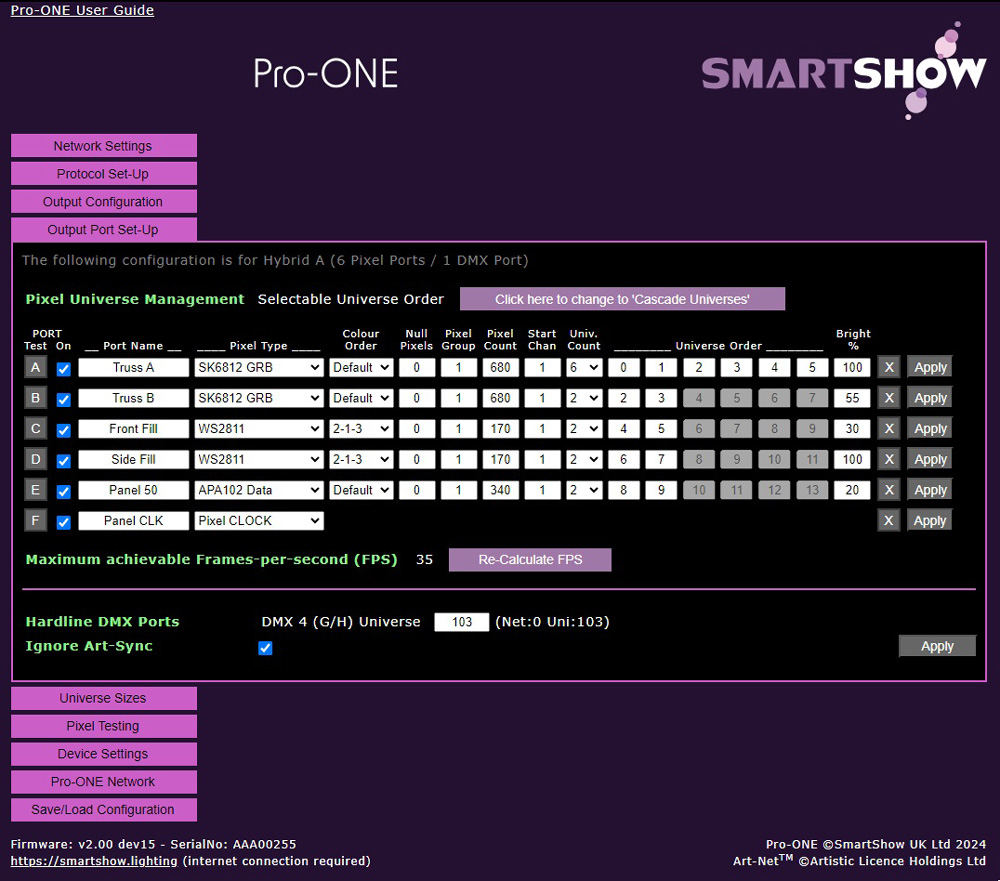Click port test button F

click(35, 521)
